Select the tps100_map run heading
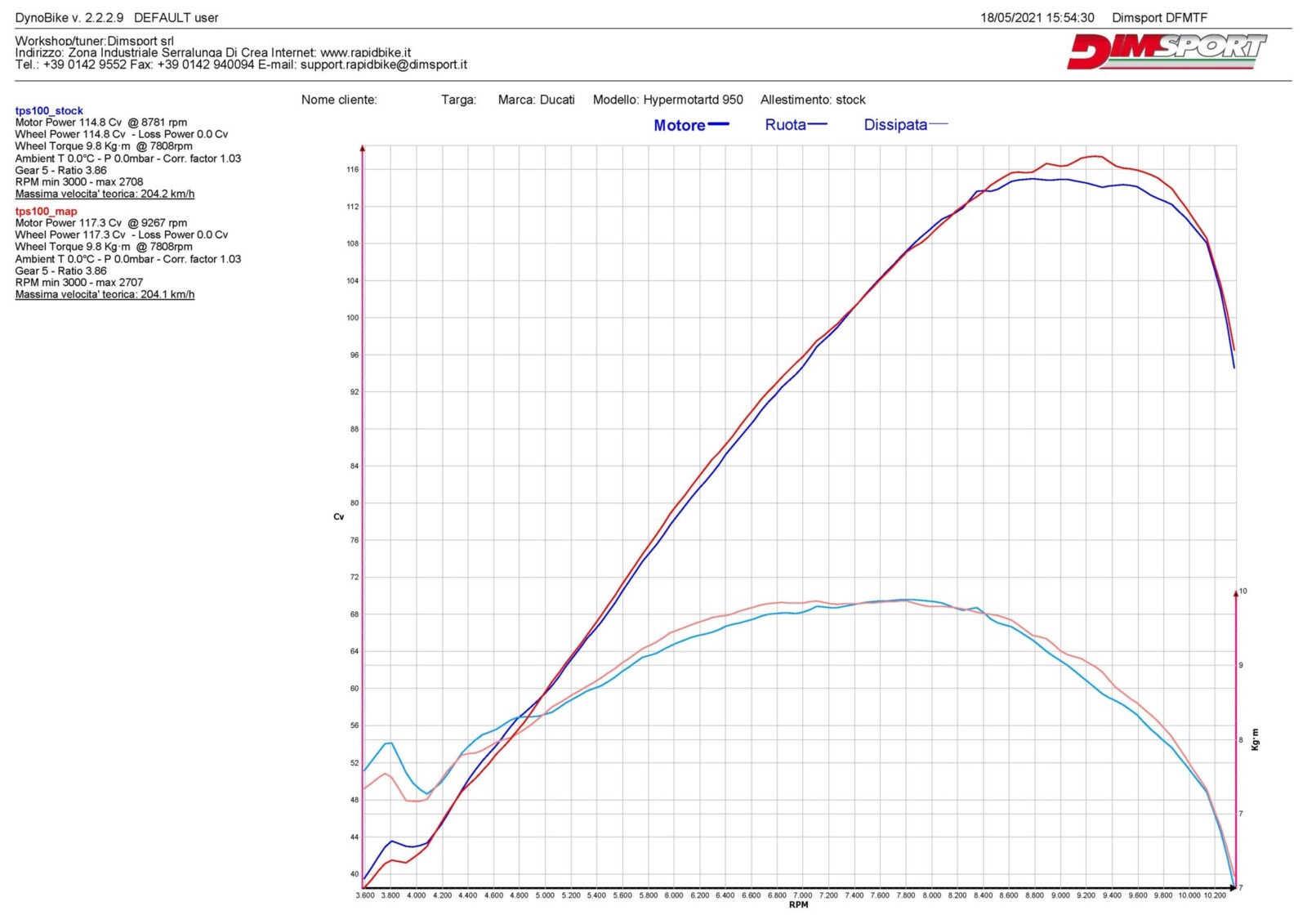1307x924 pixels. (x=46, y=211)
